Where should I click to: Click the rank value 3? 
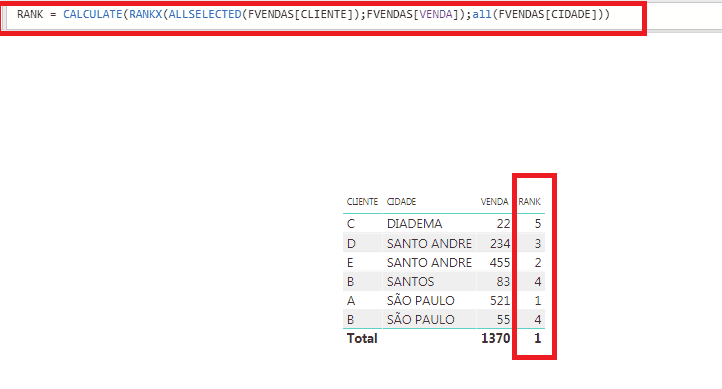pyautogui.click(x=537, y=244)
